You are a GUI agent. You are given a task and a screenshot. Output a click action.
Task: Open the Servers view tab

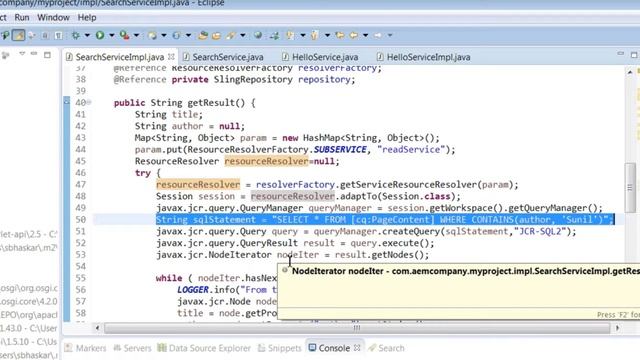132,348
